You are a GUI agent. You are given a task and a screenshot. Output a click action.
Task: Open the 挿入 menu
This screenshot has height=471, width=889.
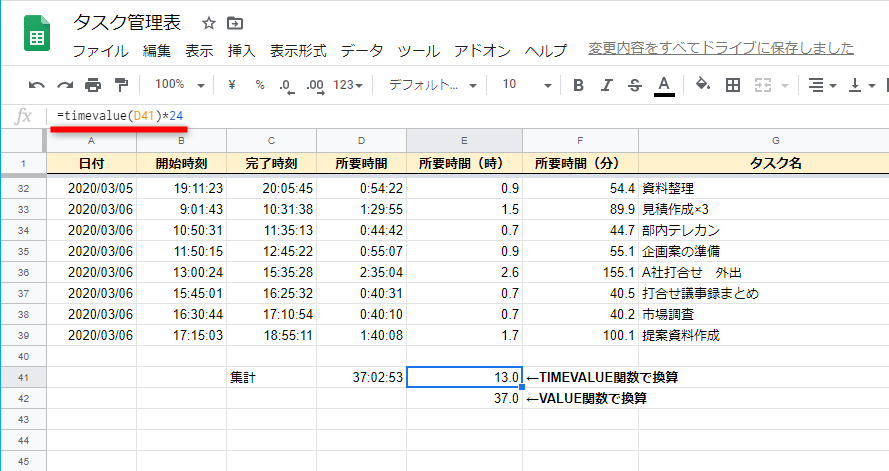pos(242,51)
